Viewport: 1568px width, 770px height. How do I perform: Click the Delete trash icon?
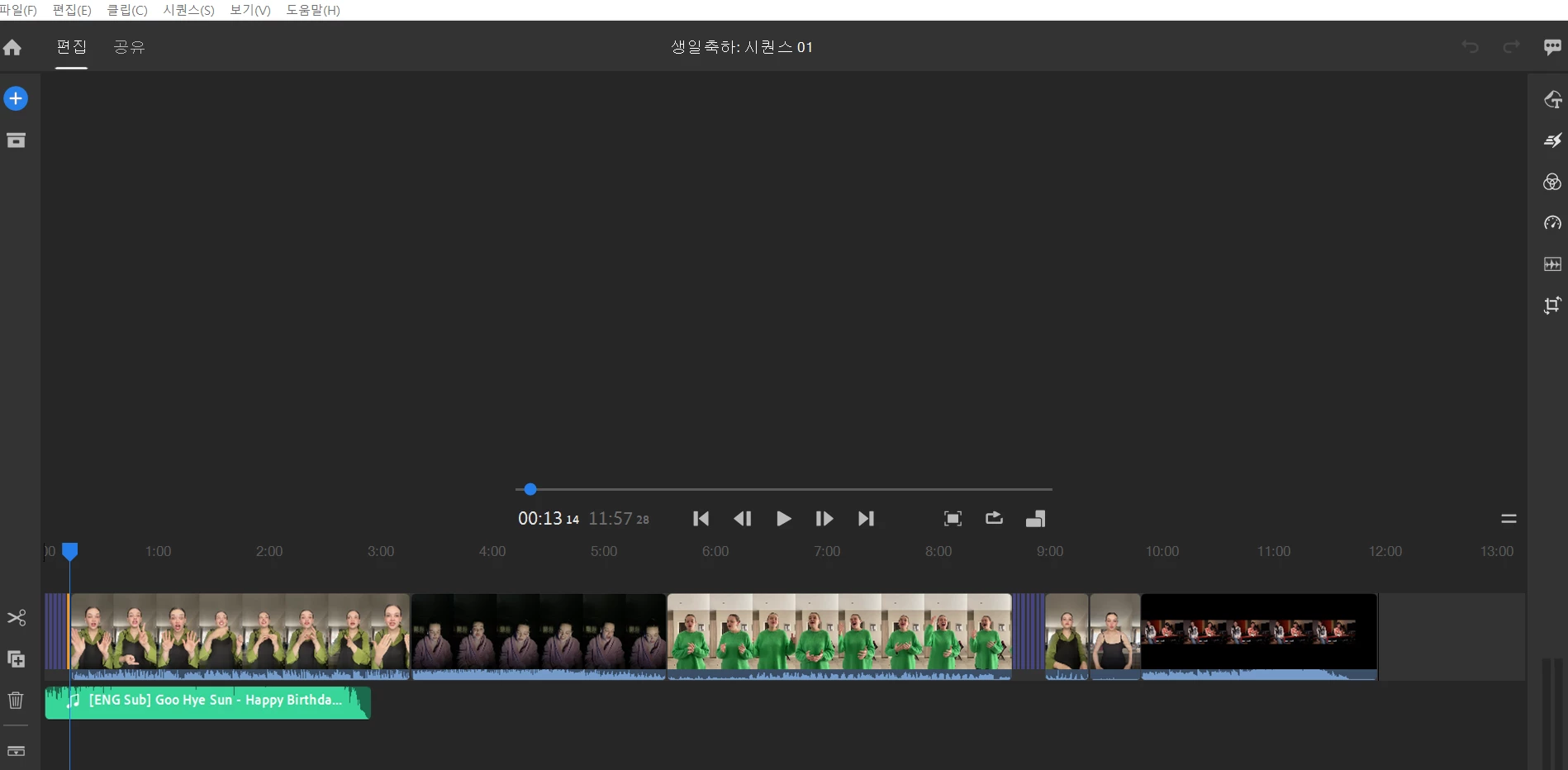pos(16,701)
